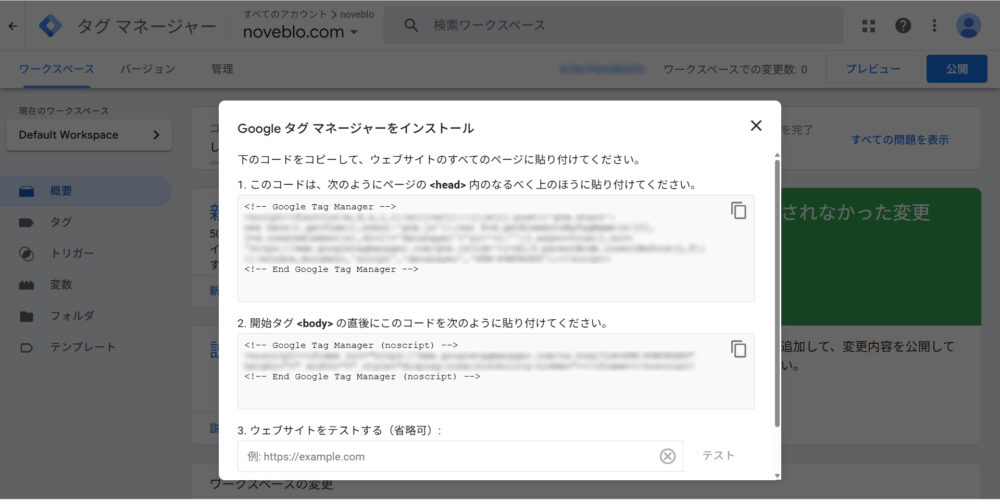Image resolution: width=1000 pixels, height=500 pixels.
Task: Click the user account avatar
Action: pyautogui.click(x=968, y=26)
